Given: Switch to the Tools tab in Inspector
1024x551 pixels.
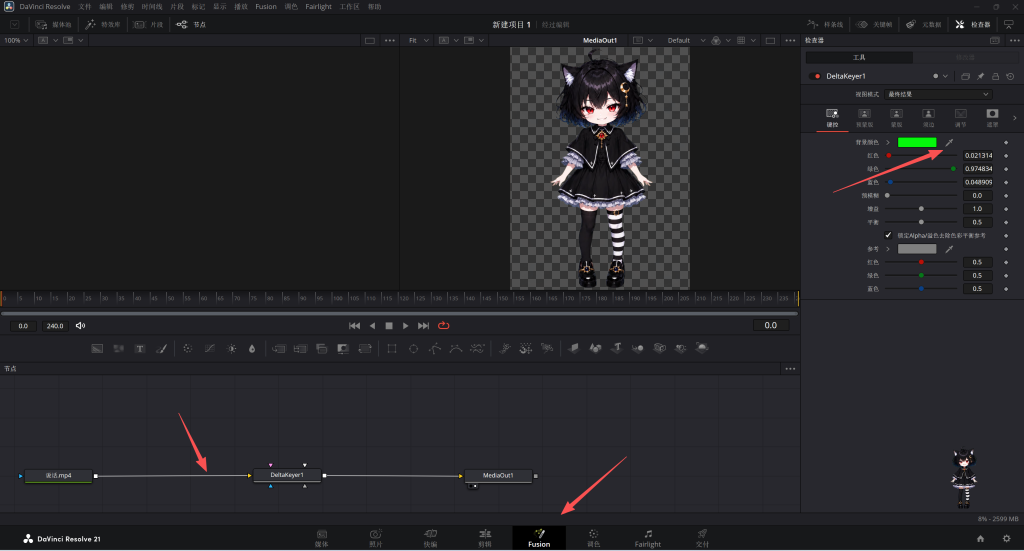Looking at the screenshot, I should (859, 57).
